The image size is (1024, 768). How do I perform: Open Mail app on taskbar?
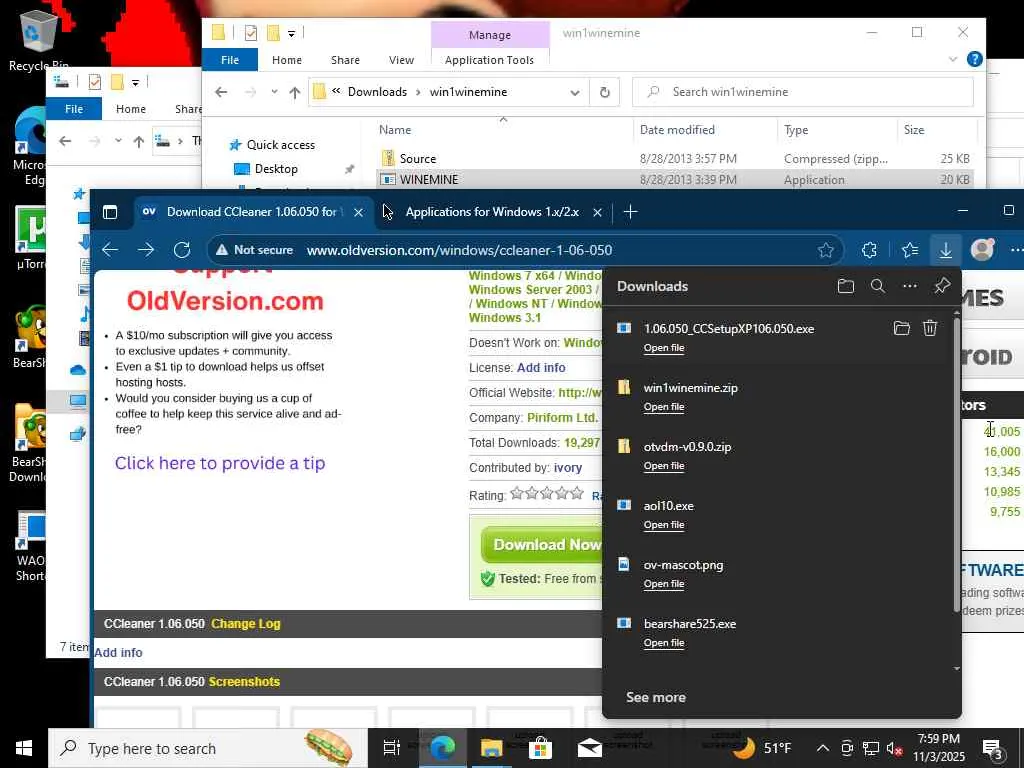(590, 748)
